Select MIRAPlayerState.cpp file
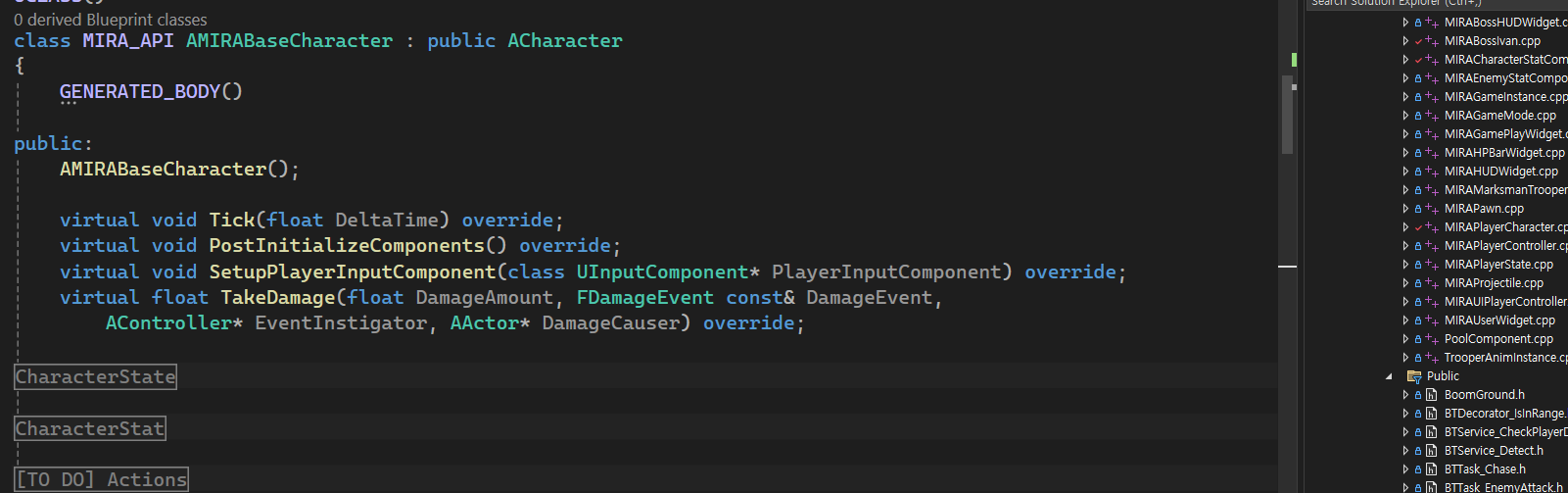1568x493 pixels. (1498, 265)
